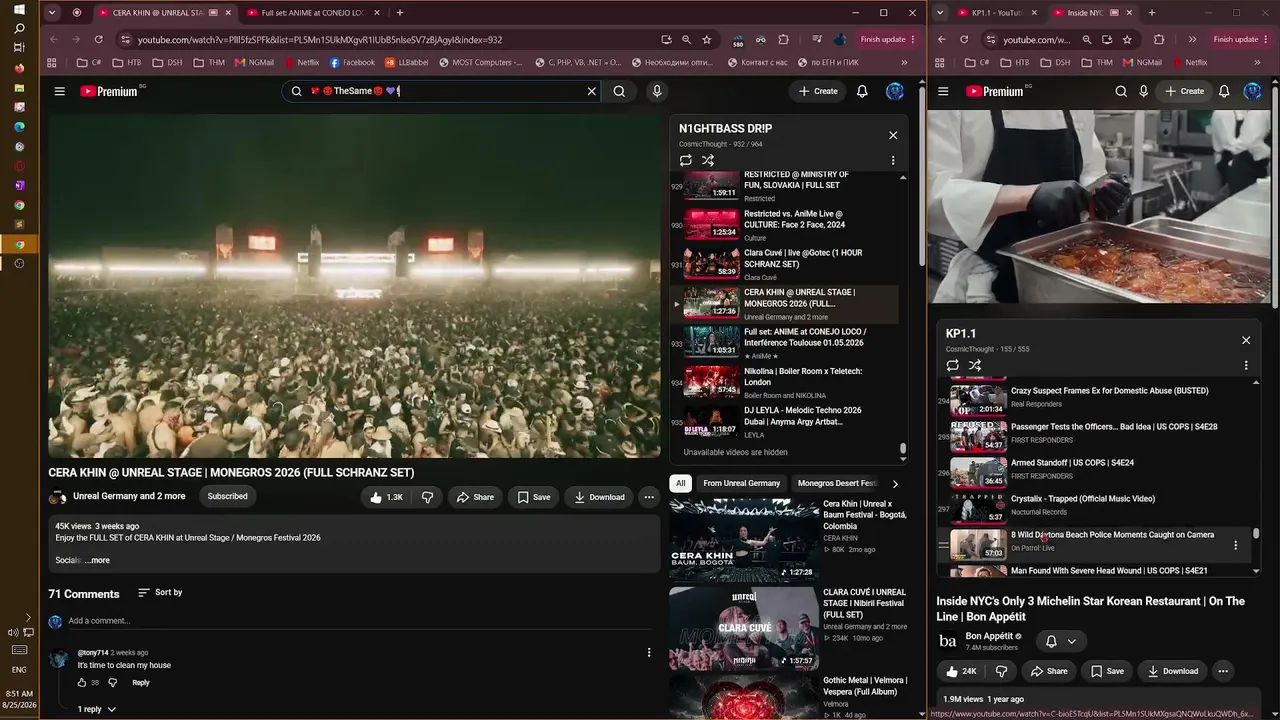The height and width of the screenshot is (720, 1280).
Task: Dislike the CERA KHIN video
Action: [427, 497]
